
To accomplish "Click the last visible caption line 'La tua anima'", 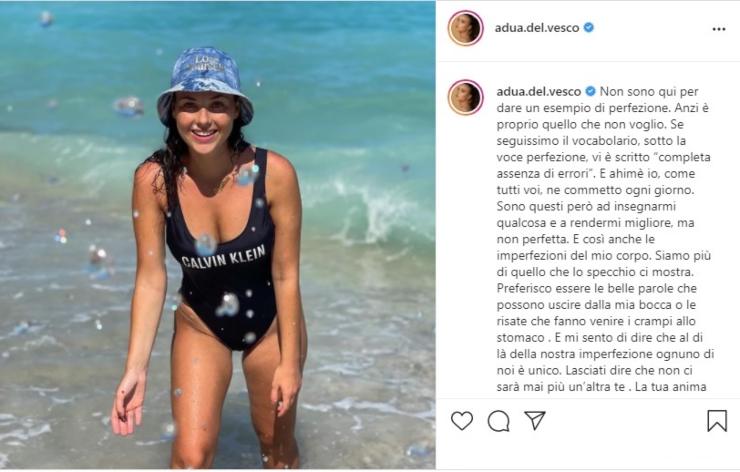I will (671, 387).
